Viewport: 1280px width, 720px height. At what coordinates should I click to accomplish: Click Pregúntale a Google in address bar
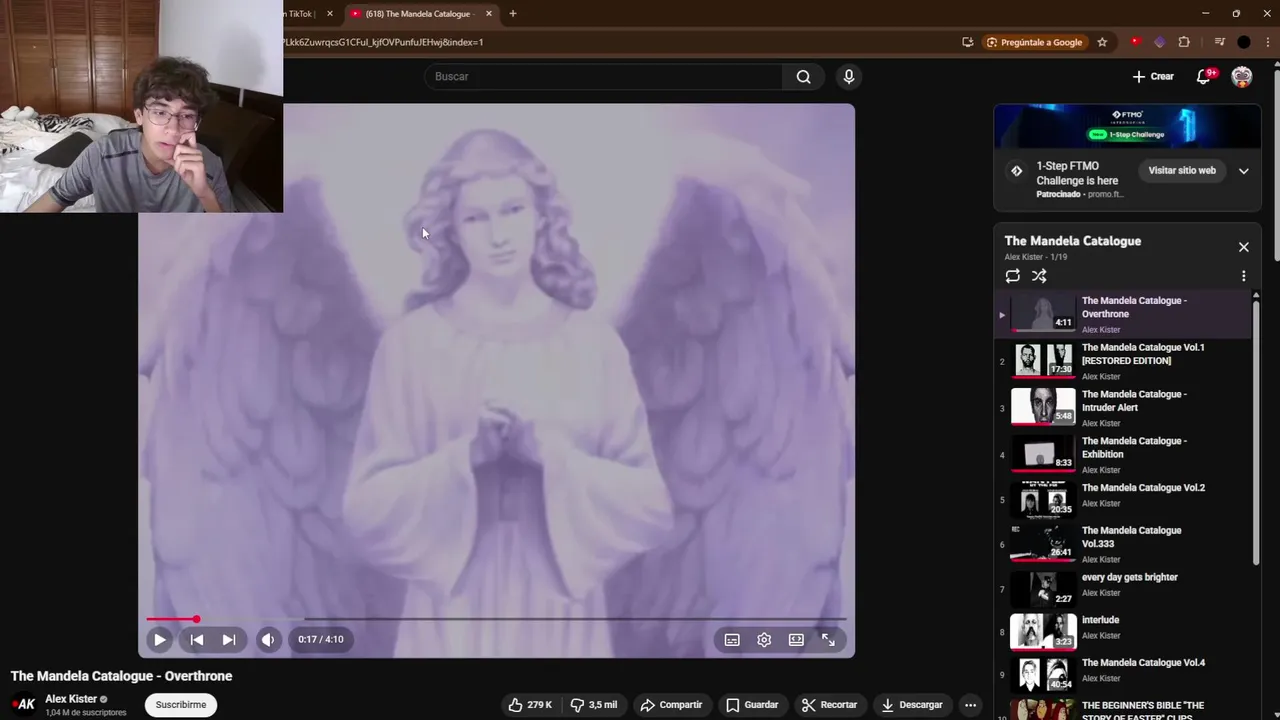coord(1034,42)
